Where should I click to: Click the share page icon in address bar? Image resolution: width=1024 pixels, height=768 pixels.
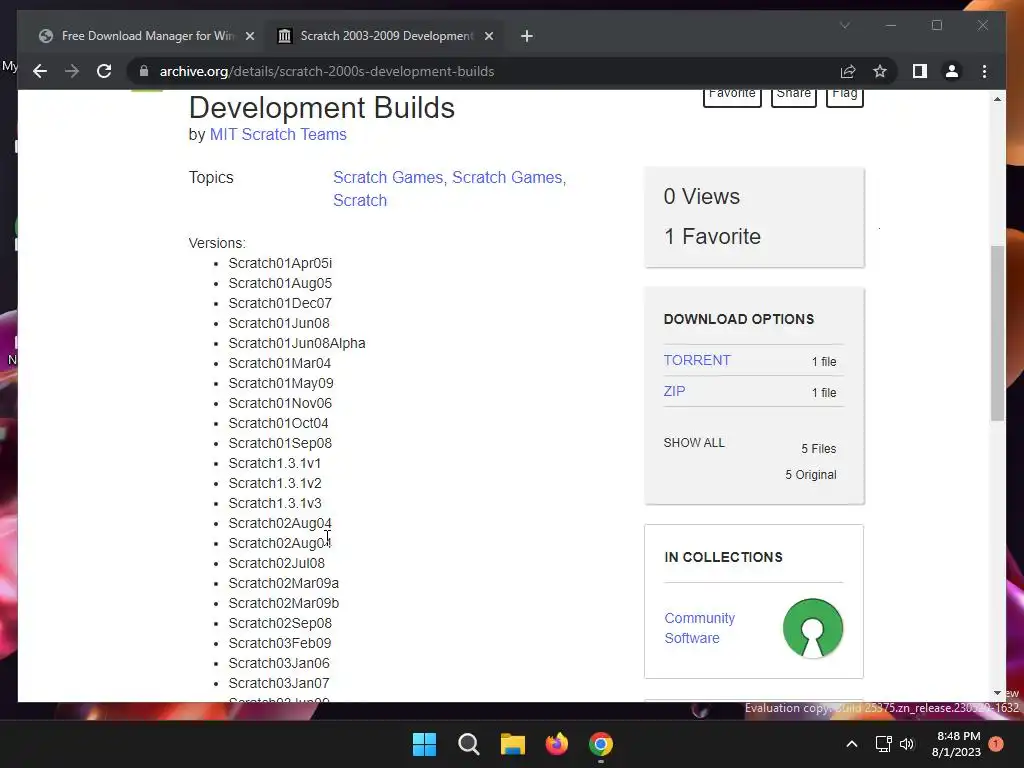pos(848,71)
